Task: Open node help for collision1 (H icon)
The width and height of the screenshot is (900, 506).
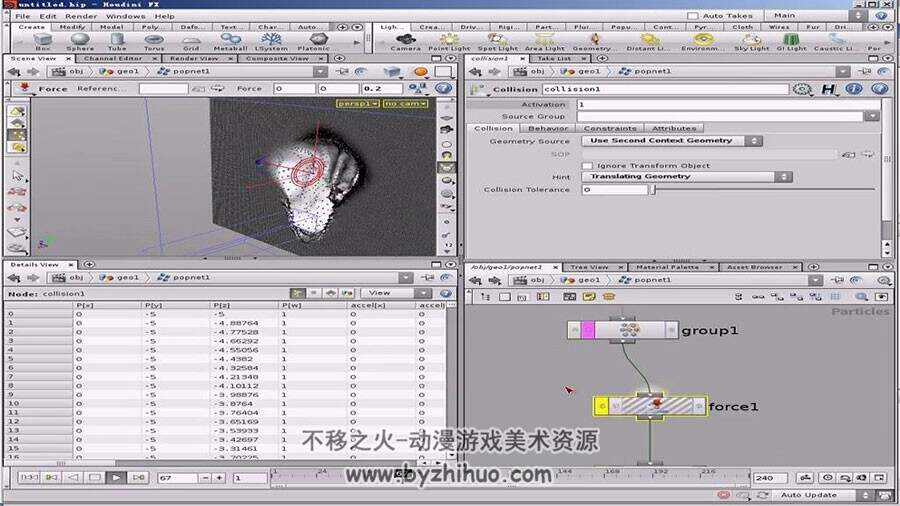Action: point(828,89)
